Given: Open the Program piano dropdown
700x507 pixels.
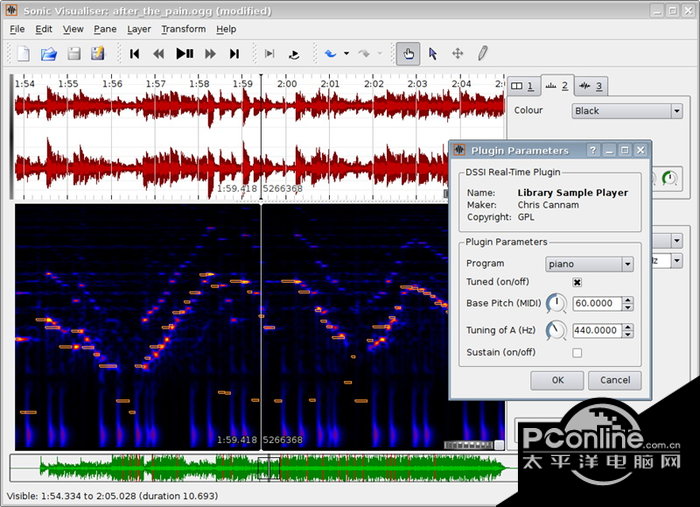Looking at the screenshot, I should 589,264.
